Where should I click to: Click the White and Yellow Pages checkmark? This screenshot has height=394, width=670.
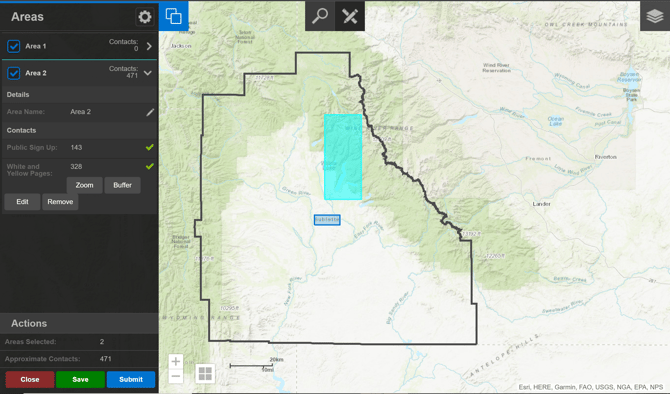[x=150, y=166]
